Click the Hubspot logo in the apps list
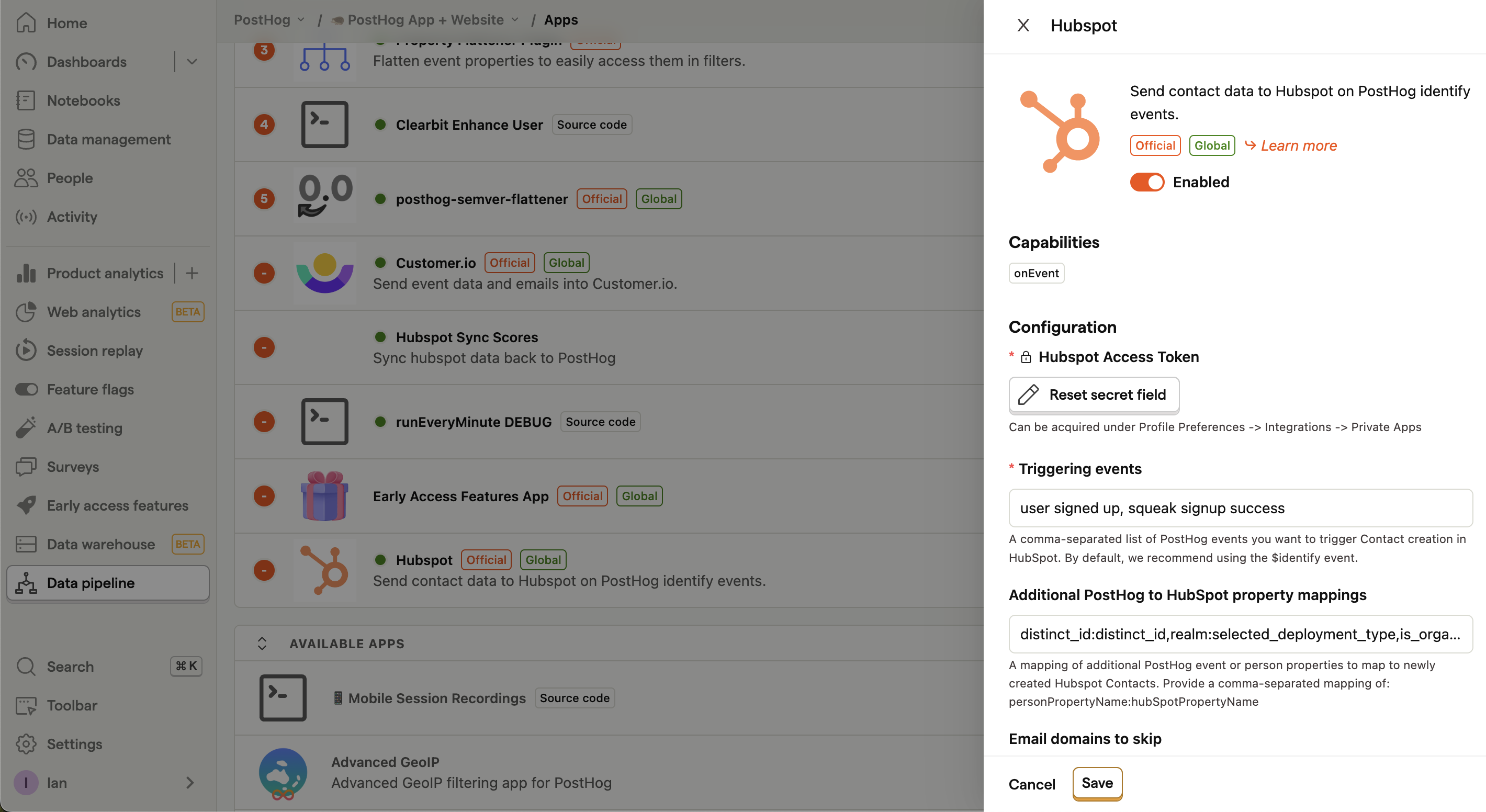This screenshot has width=1486, height=812. [x=324, y=570]
